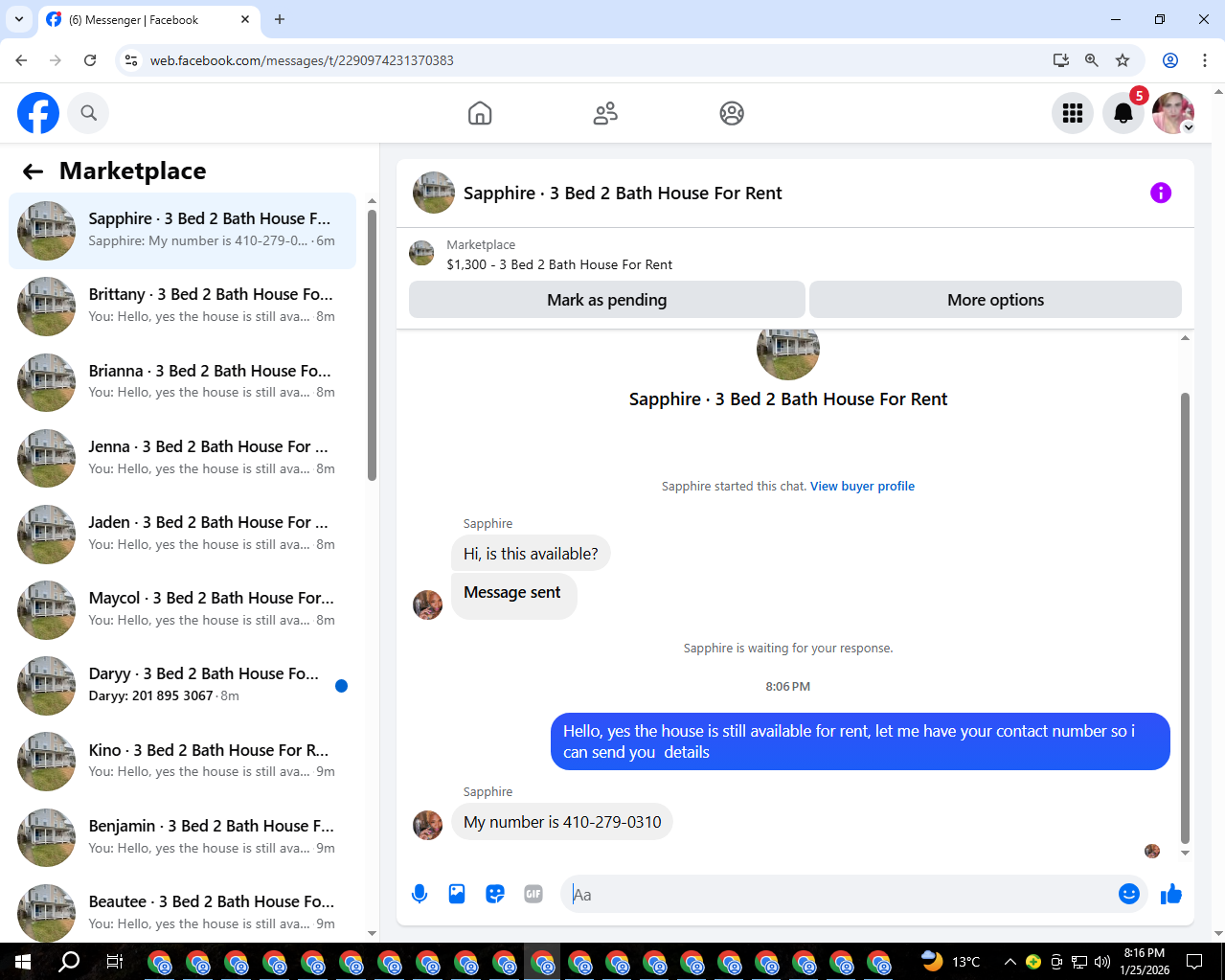Open the emoji picker smiley
This screenshot has width=1225, height=980.
[x=1129, y=894]
